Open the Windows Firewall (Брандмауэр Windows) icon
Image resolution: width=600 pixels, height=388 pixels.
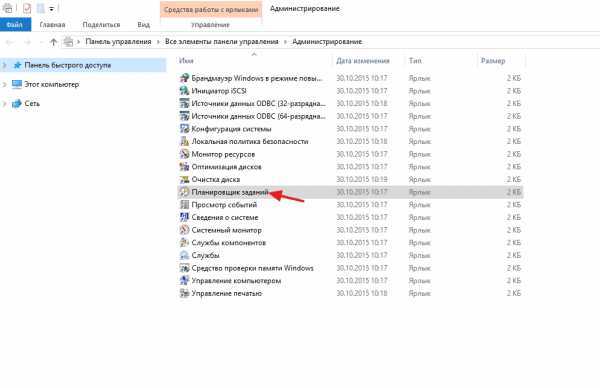tap(184, 78)
